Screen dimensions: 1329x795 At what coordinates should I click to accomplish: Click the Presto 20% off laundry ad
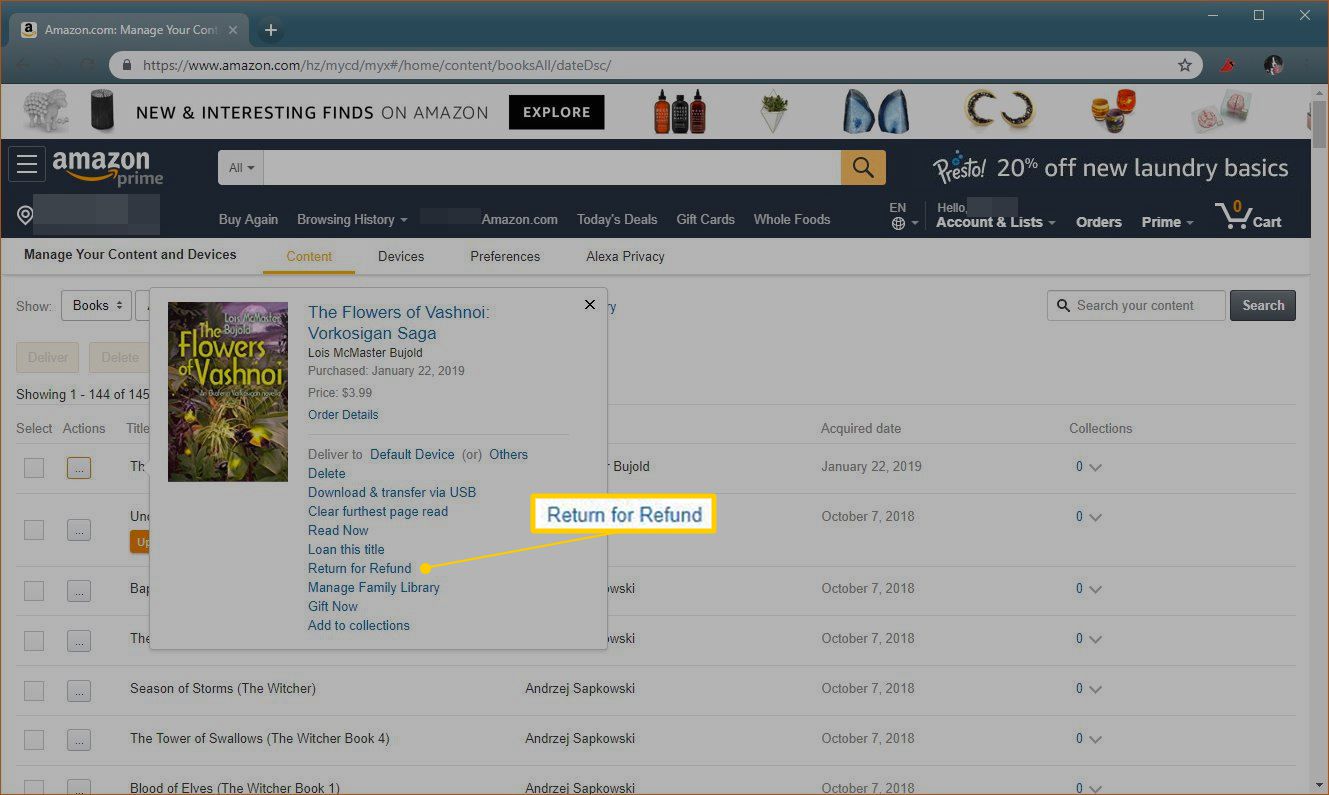1110,167
